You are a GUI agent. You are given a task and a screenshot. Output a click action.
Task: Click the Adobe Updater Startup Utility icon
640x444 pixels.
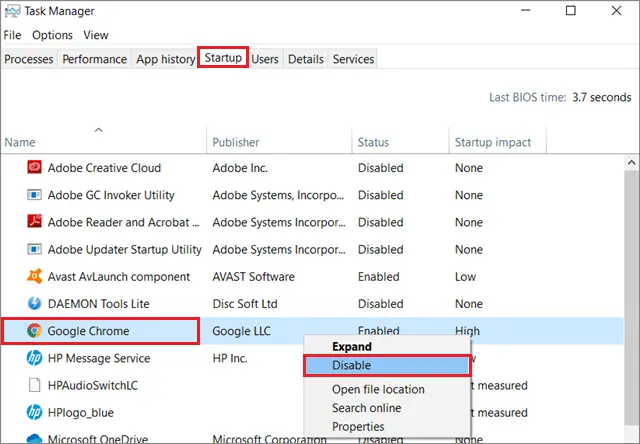pyautogui.click(x=34, y=249)
